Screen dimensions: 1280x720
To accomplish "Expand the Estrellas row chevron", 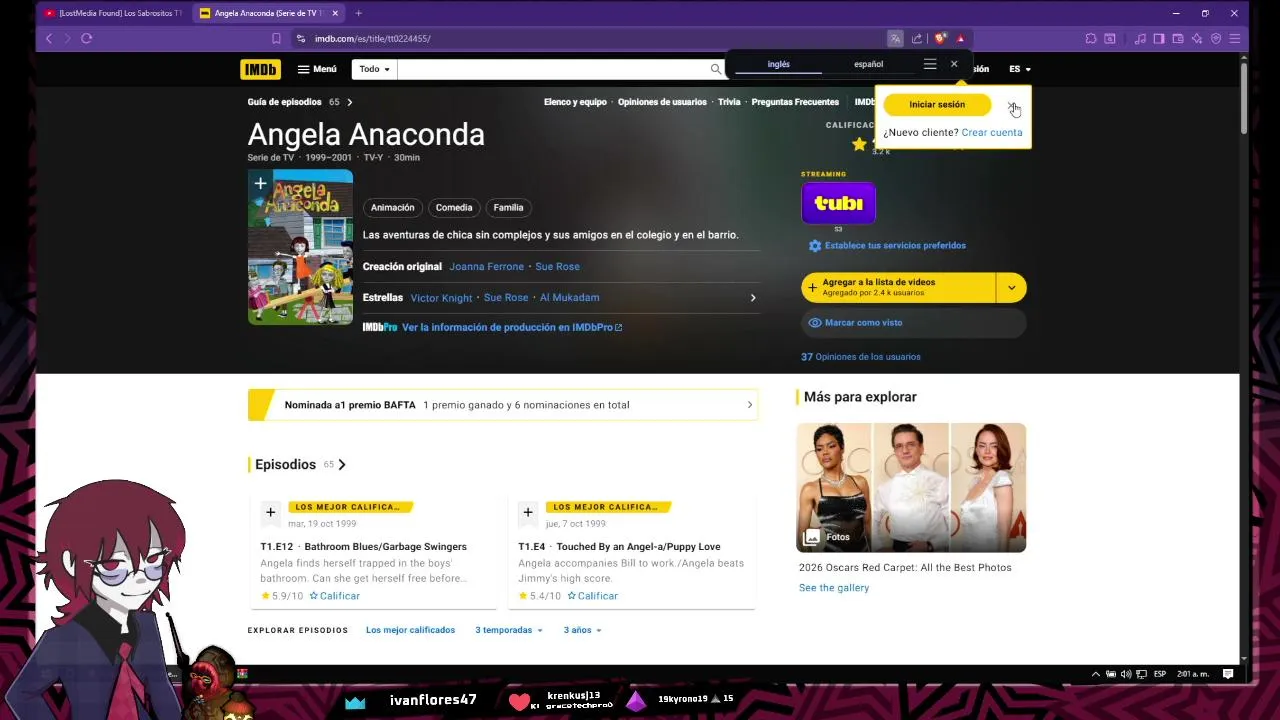I will tap(753, 298).
